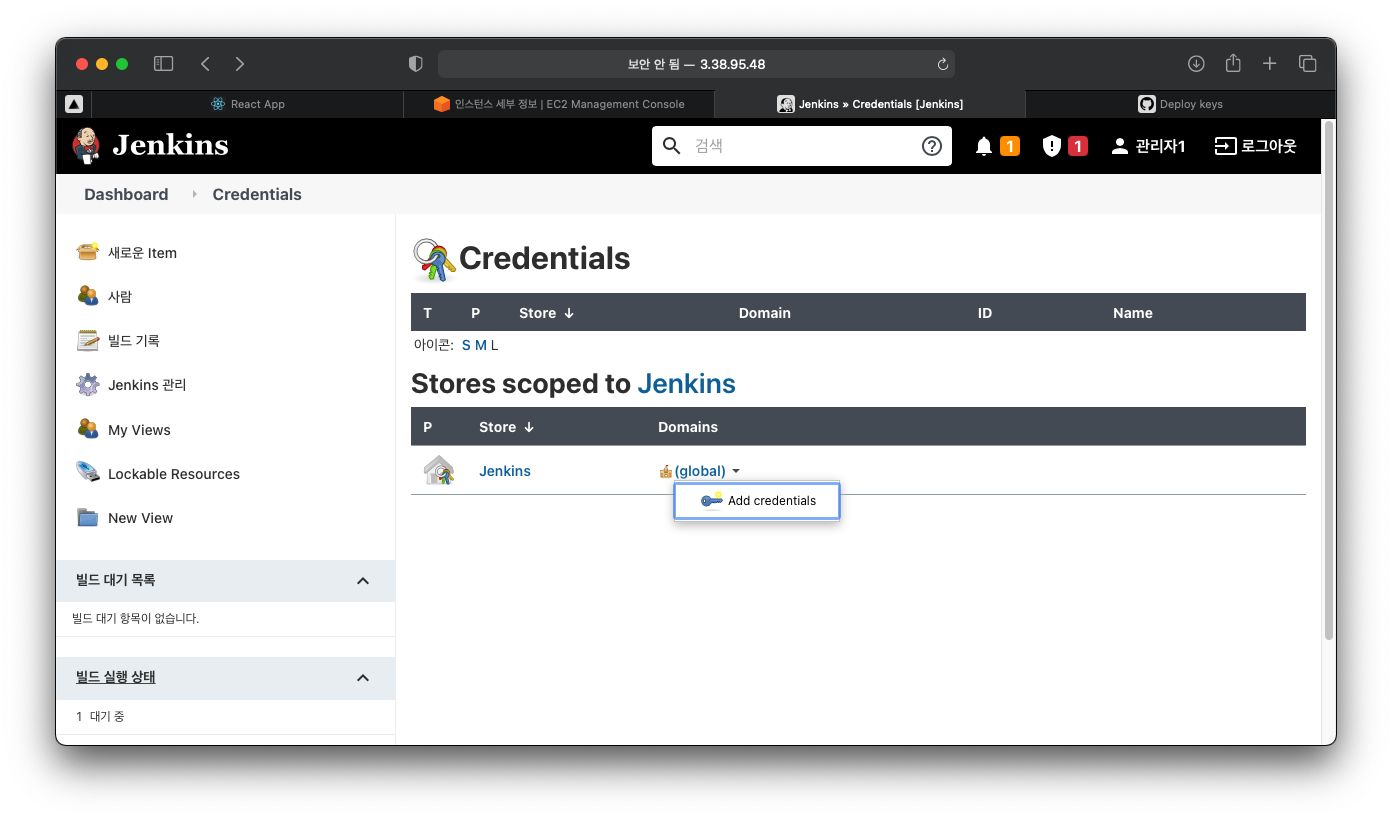Sort the top table by Store column
This screenshot has height=819, width=1392.
(x=546, y=313)
